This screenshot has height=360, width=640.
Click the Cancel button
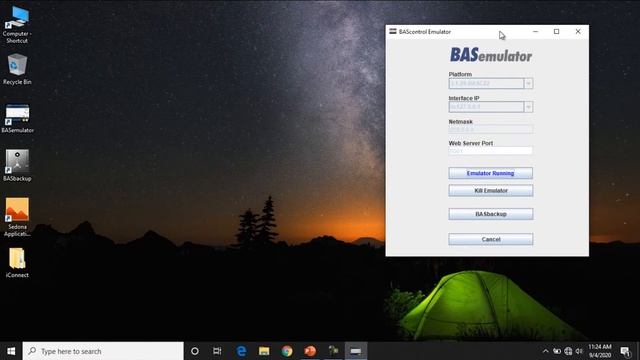tap(491, 239)
